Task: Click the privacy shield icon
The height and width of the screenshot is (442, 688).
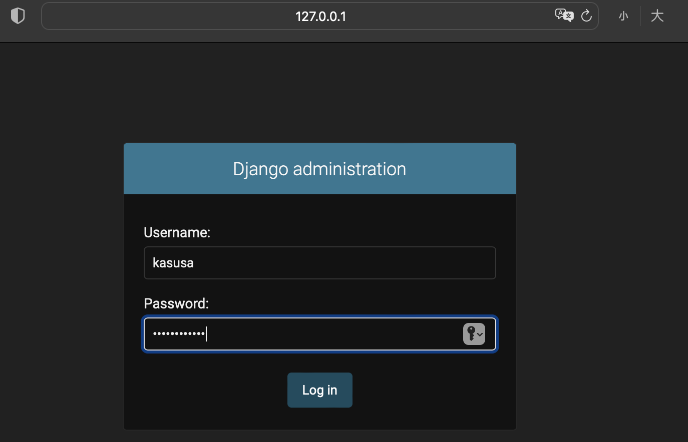Action: click(x=18, y=16)
